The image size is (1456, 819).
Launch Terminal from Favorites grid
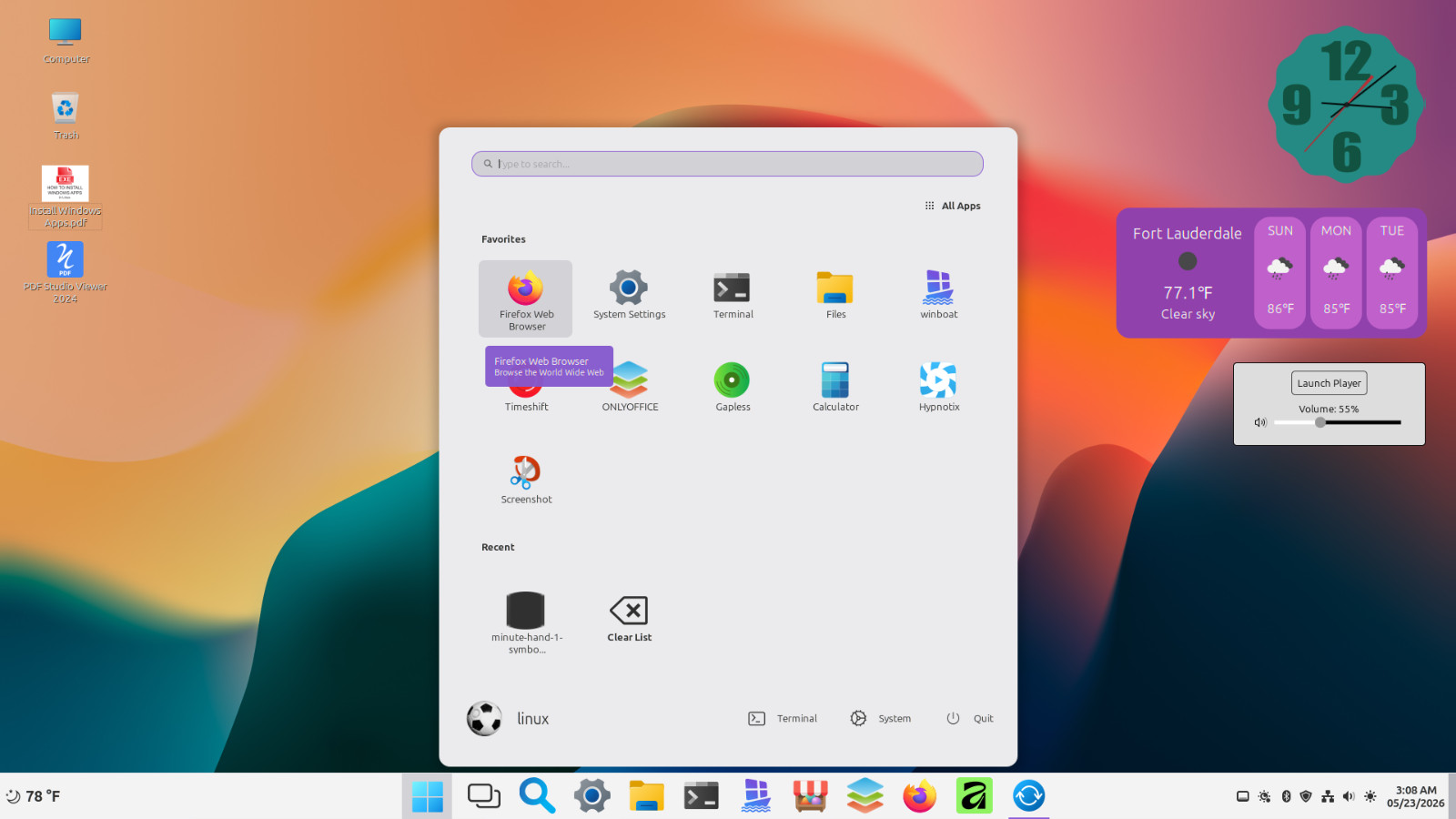tap(733, 294)
